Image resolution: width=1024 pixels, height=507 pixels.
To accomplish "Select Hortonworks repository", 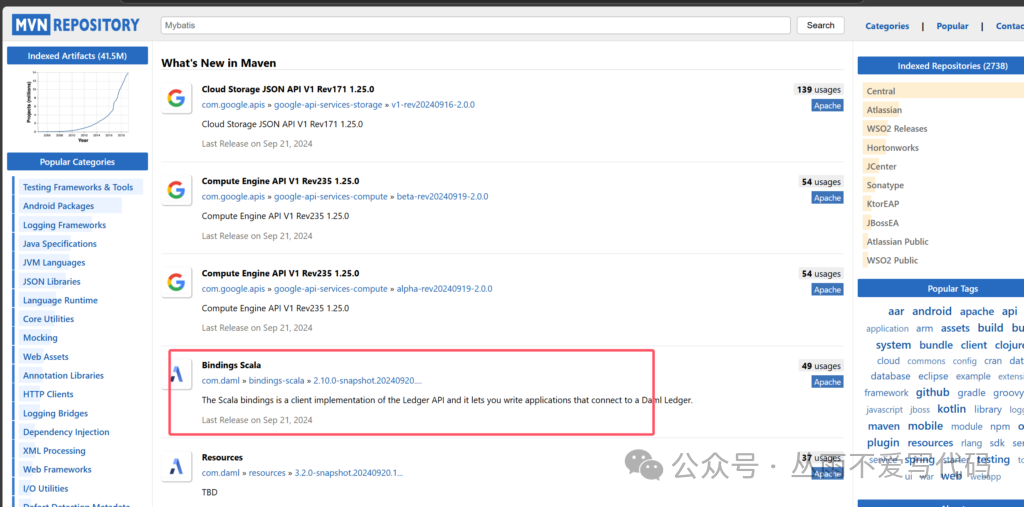I will (892, 148).
